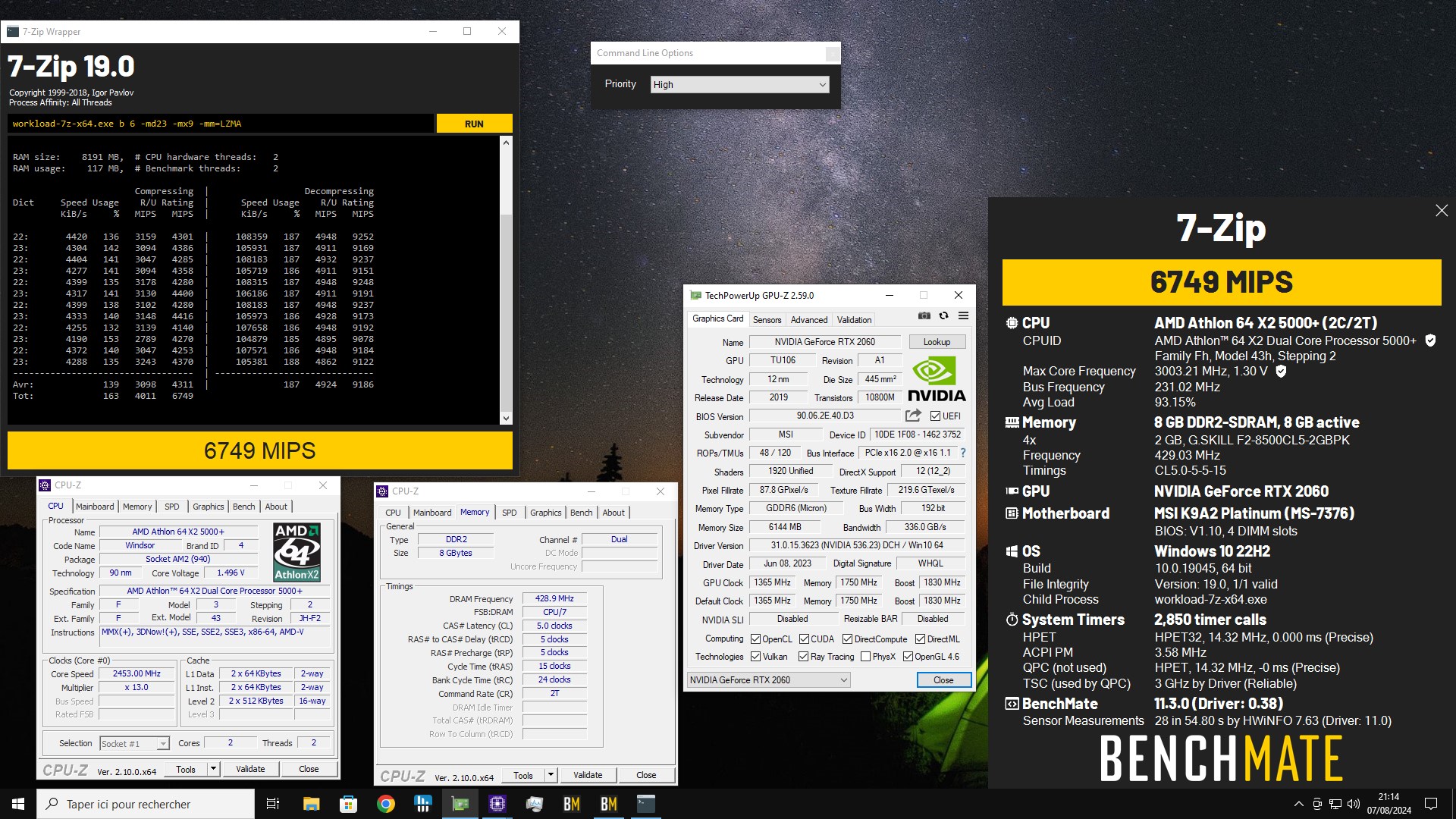The height and width of the screenshot is (819, 1456).
Task: Click the Tools button in left CPU-Z window
Action: pos(186,769)
